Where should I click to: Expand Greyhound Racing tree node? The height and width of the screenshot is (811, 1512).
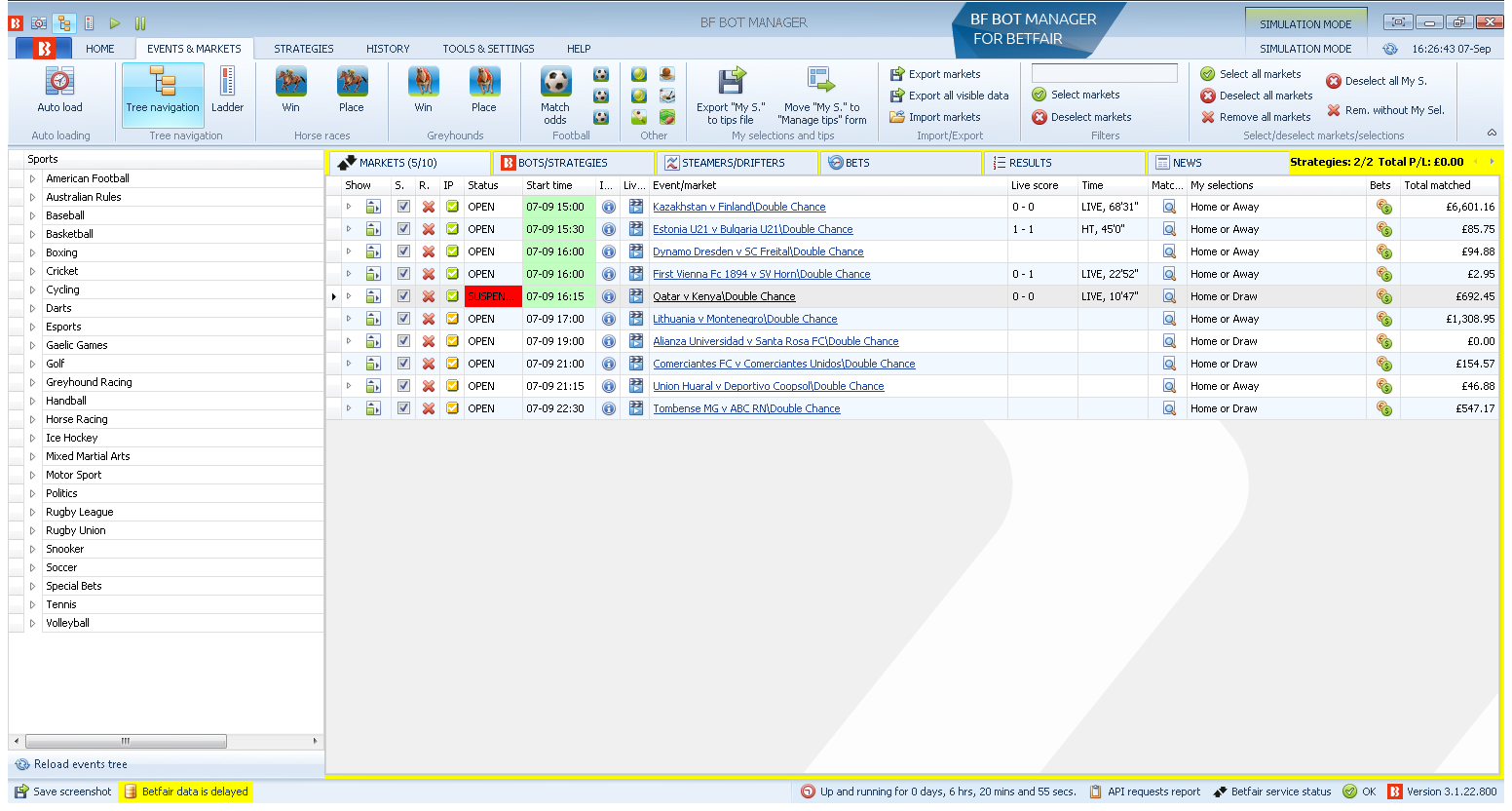click(32, 382)
